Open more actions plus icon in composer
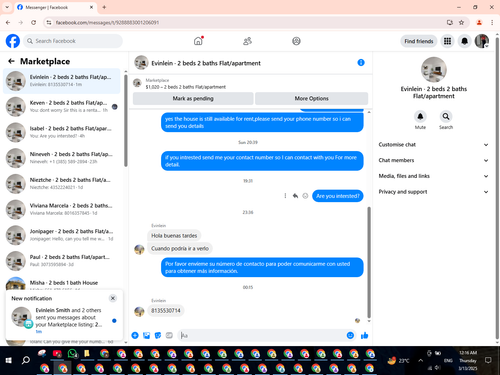 135,335
